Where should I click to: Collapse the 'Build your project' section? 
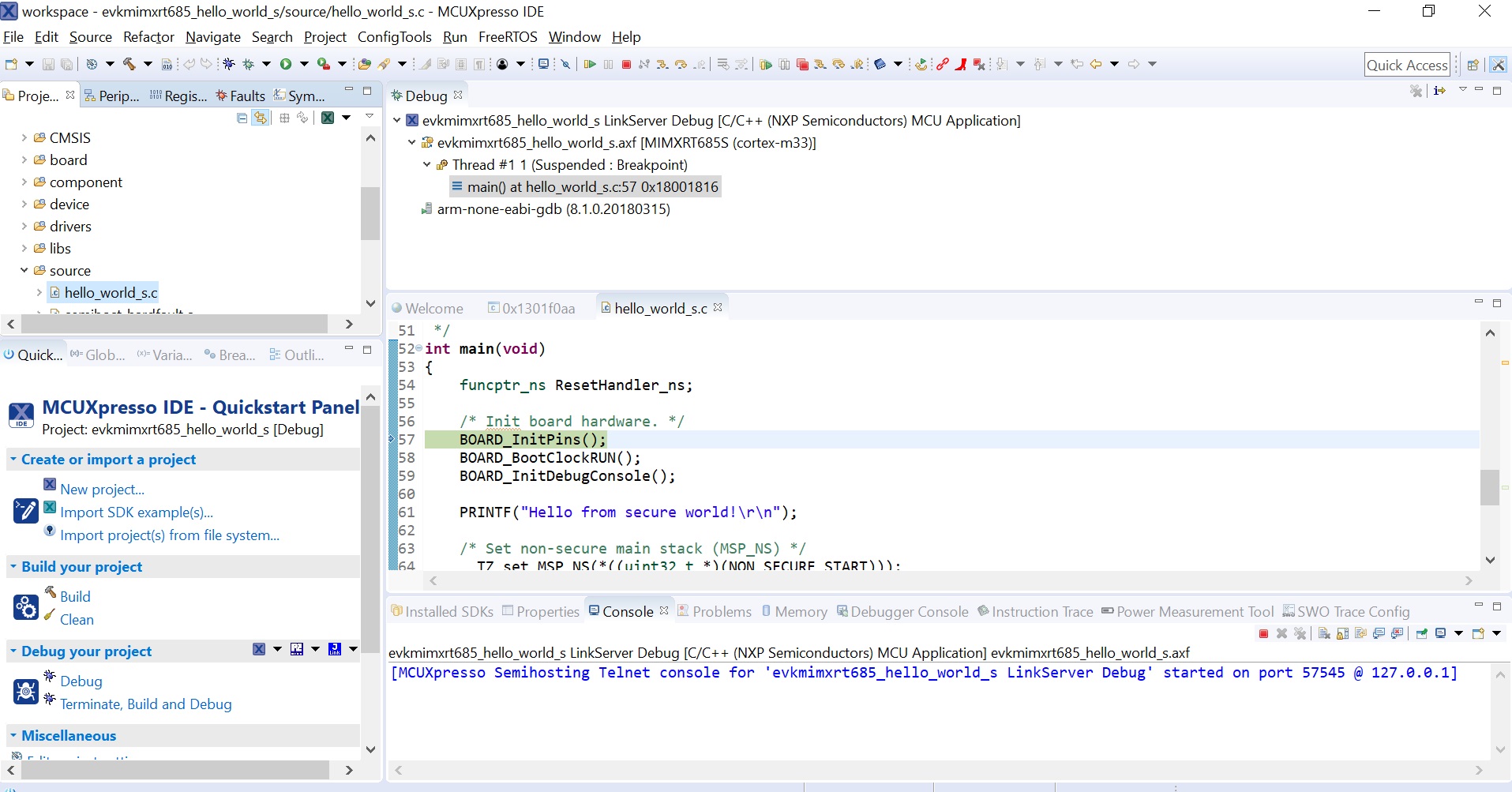click(x=13, y=567)
